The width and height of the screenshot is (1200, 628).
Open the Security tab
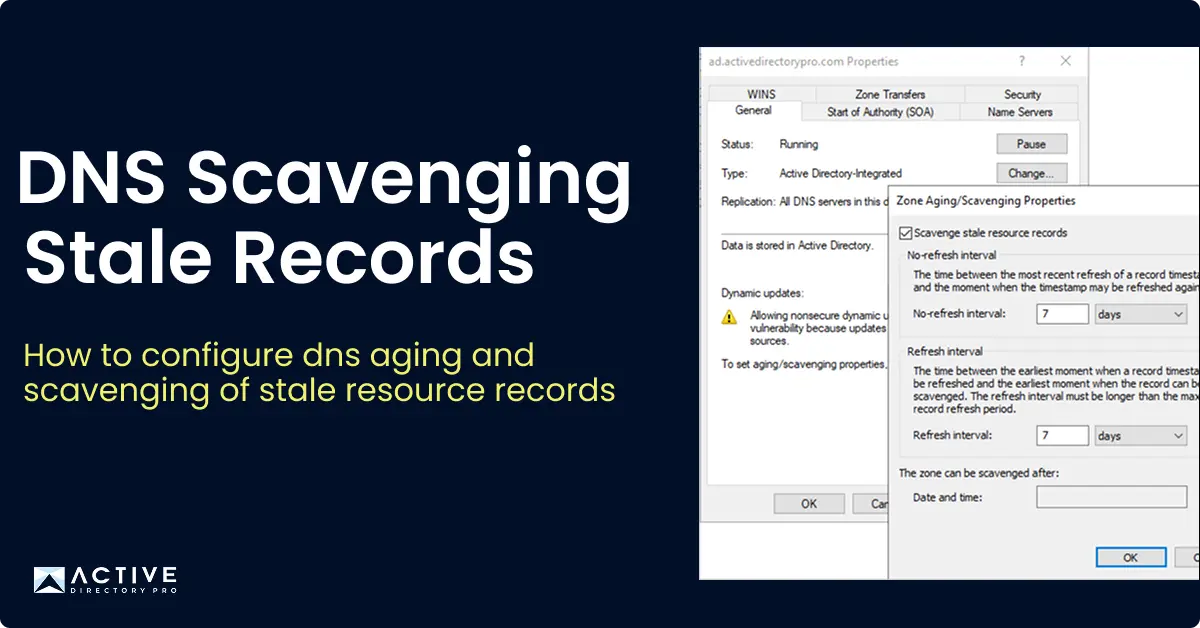[1022, 94]
